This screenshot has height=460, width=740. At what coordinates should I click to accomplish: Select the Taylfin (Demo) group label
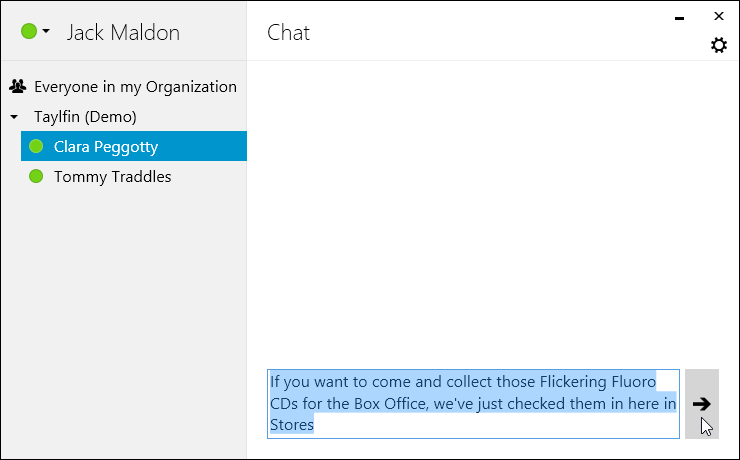coord(85,117)
